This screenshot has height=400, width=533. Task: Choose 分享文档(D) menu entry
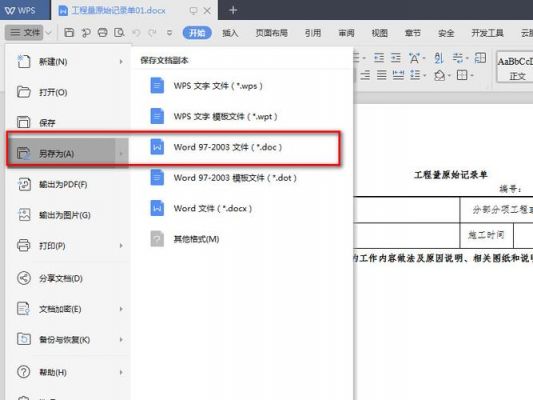[x=68, y=278]
